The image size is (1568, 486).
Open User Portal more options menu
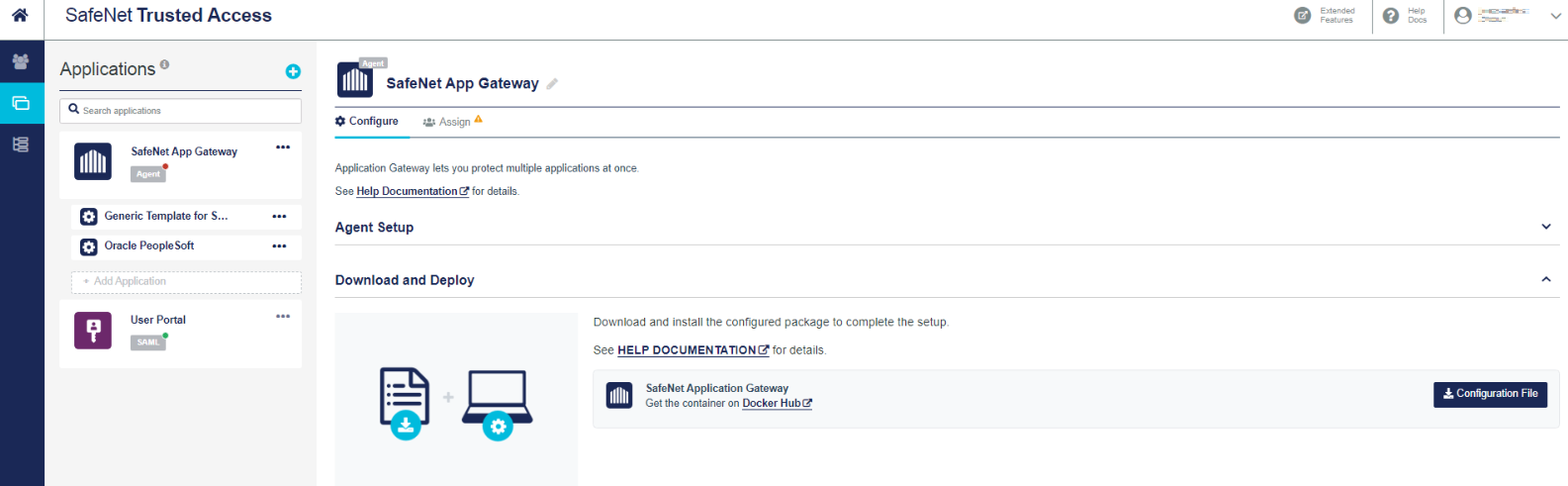coord(283,317)
